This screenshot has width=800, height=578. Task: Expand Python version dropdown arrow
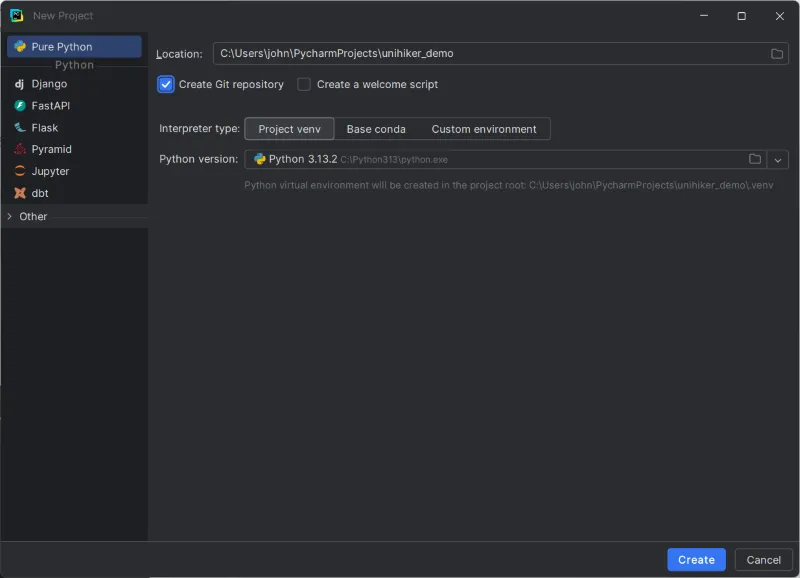pyautogui.click(x=778, y=160)
